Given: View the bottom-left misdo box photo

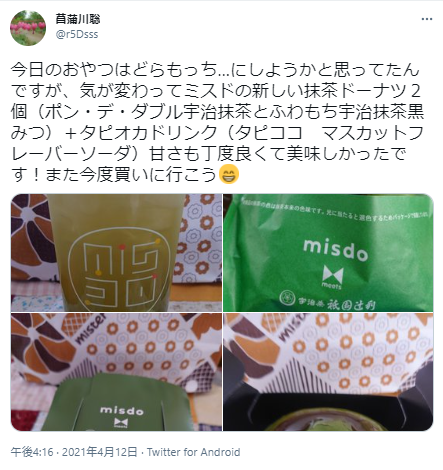Looking at the screenshot, I should tap(116, 372).
